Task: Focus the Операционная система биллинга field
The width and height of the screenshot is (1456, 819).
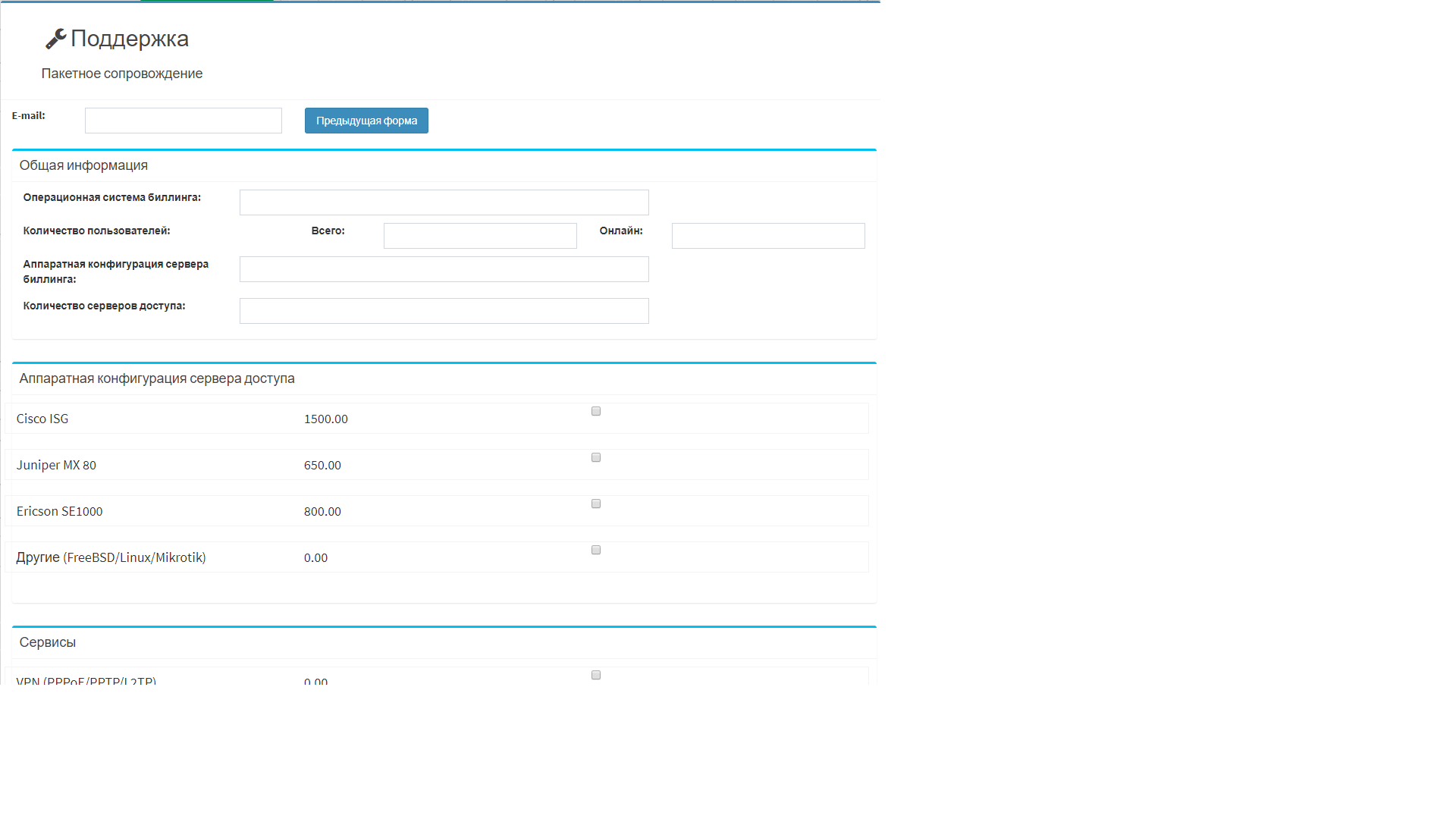Action: pos(444,202)
